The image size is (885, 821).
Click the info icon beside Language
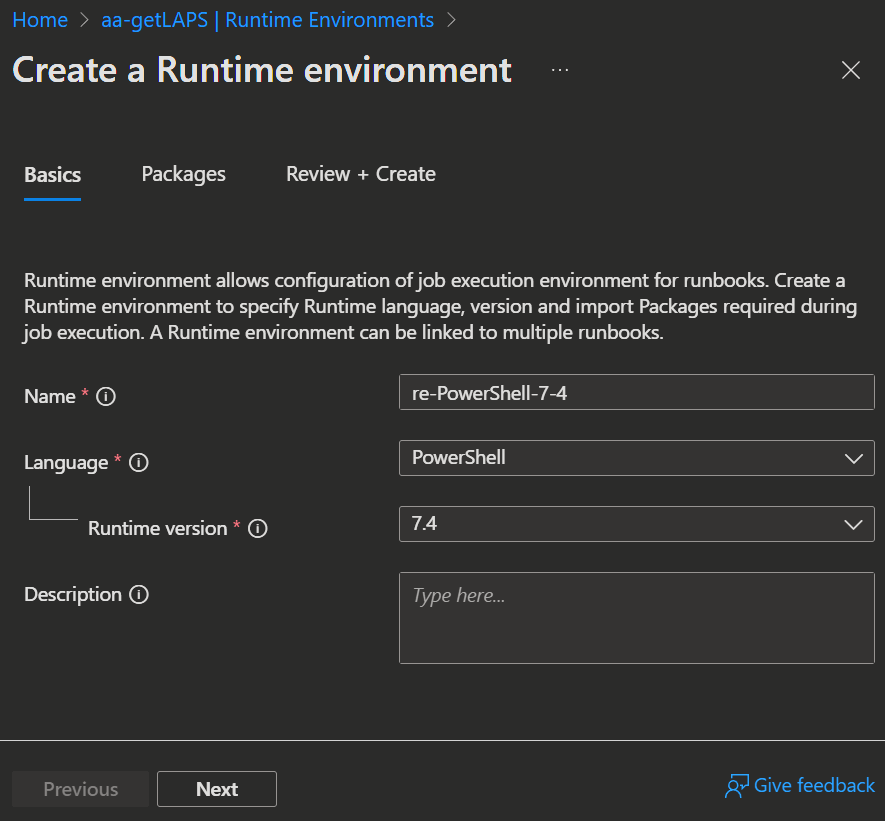click(x=139, y=462)
